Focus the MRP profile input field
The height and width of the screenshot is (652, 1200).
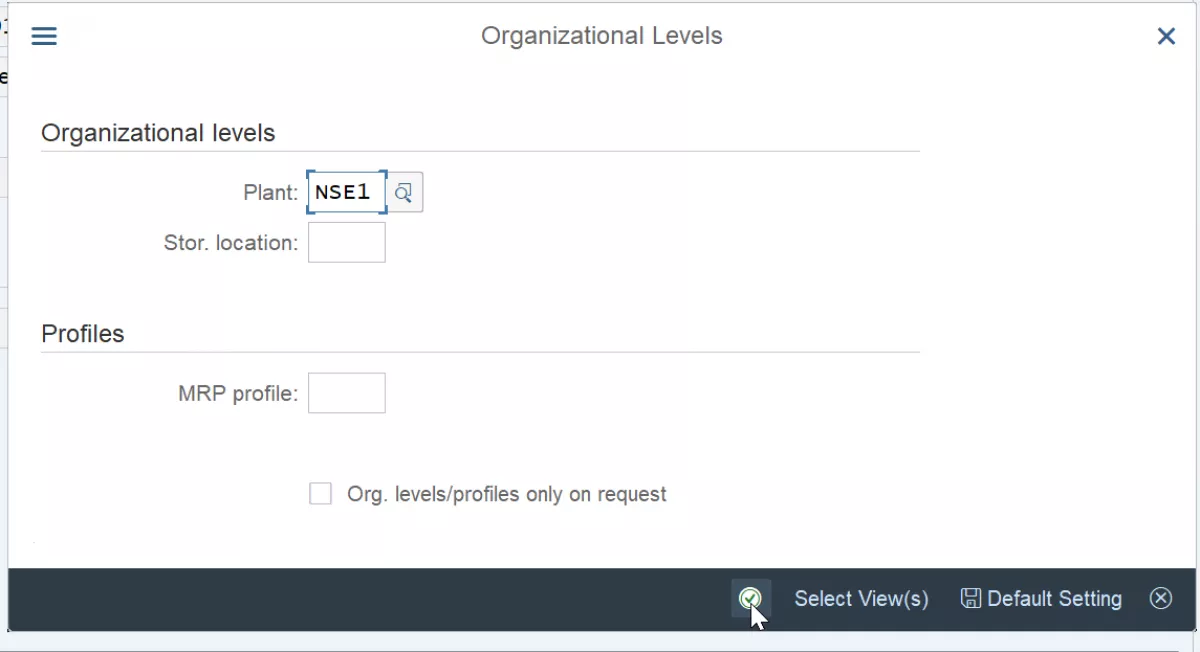click(x=346, y=393)
